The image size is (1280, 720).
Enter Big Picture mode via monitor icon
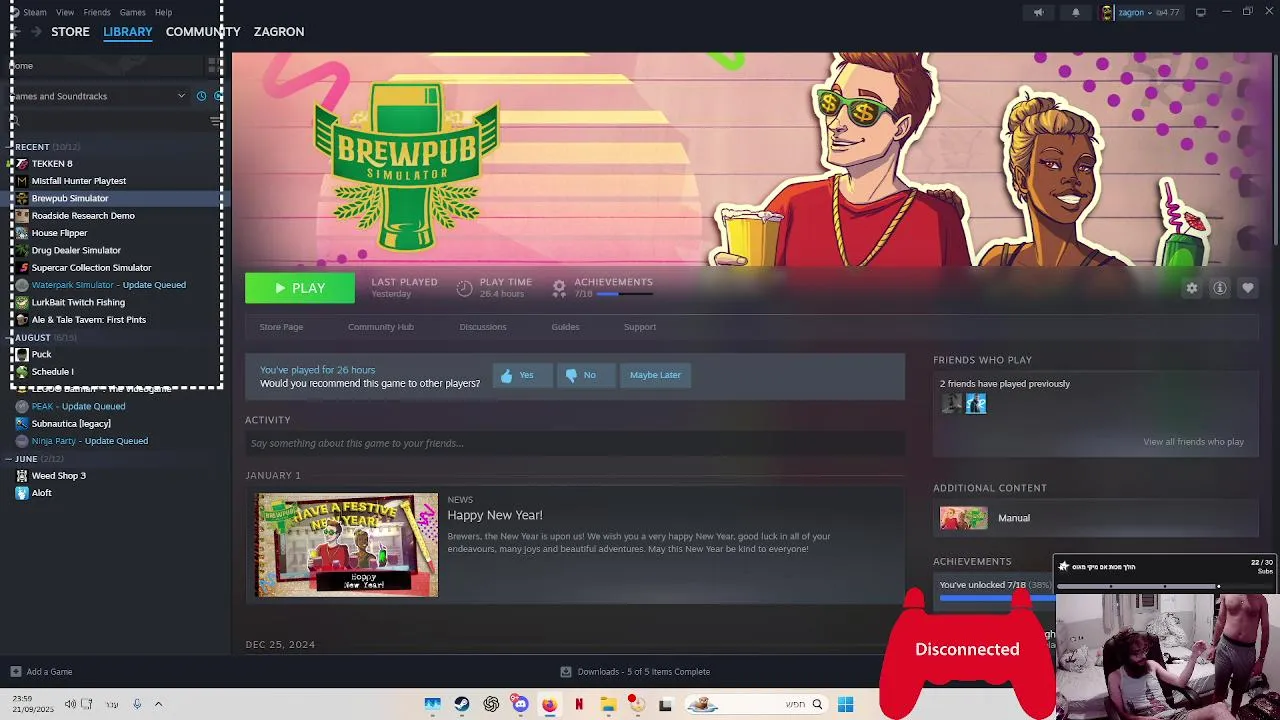pyautogui.click(x=1200, y=12)
